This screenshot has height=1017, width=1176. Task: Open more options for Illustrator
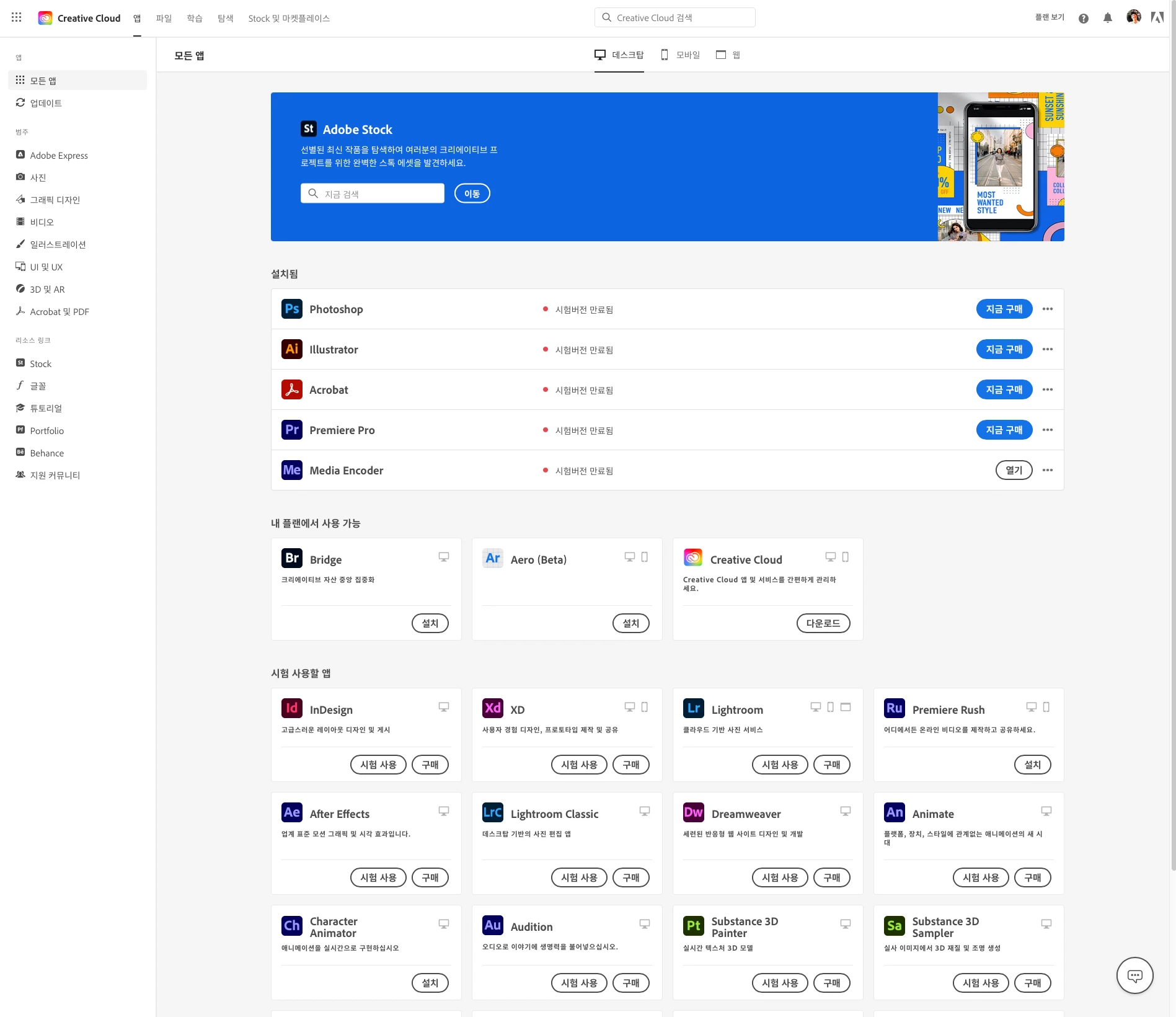(1048, 349)
